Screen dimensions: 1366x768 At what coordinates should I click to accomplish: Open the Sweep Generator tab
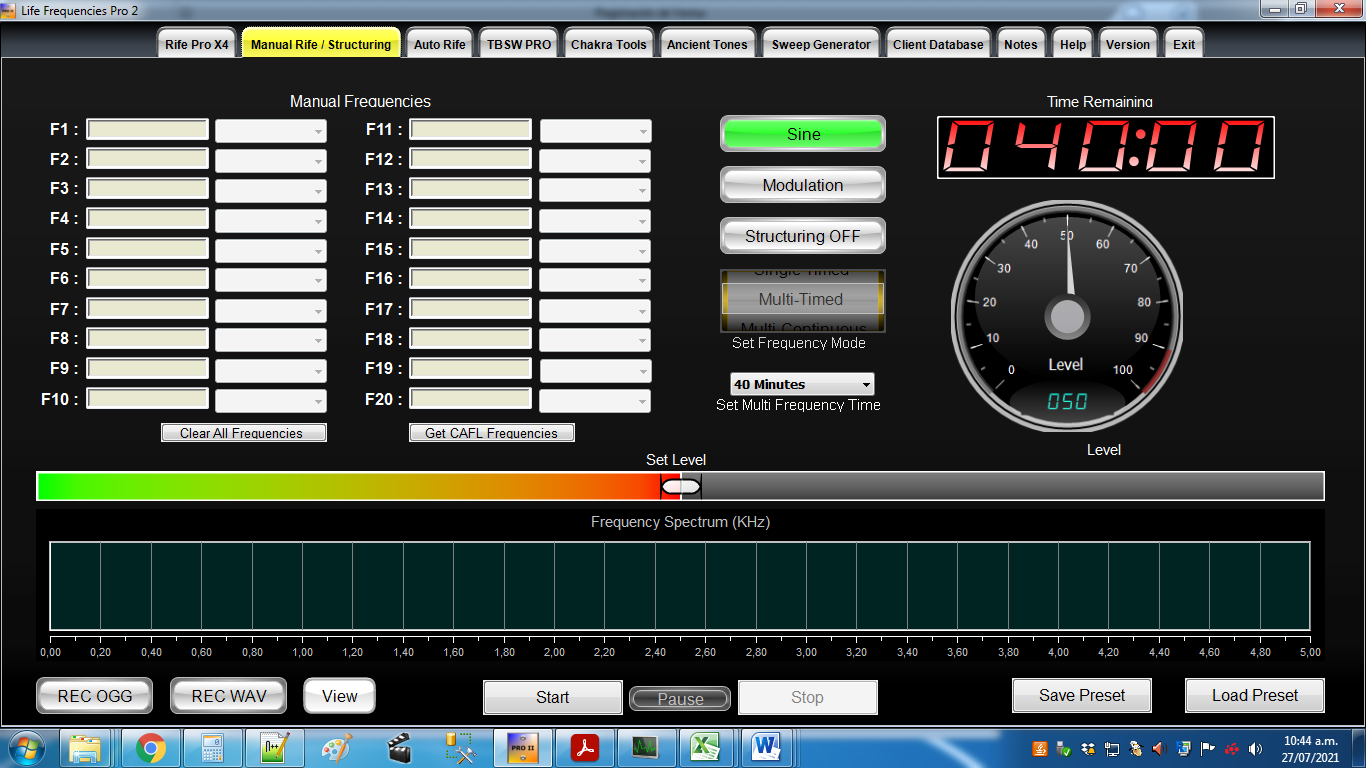coord(821,44)
